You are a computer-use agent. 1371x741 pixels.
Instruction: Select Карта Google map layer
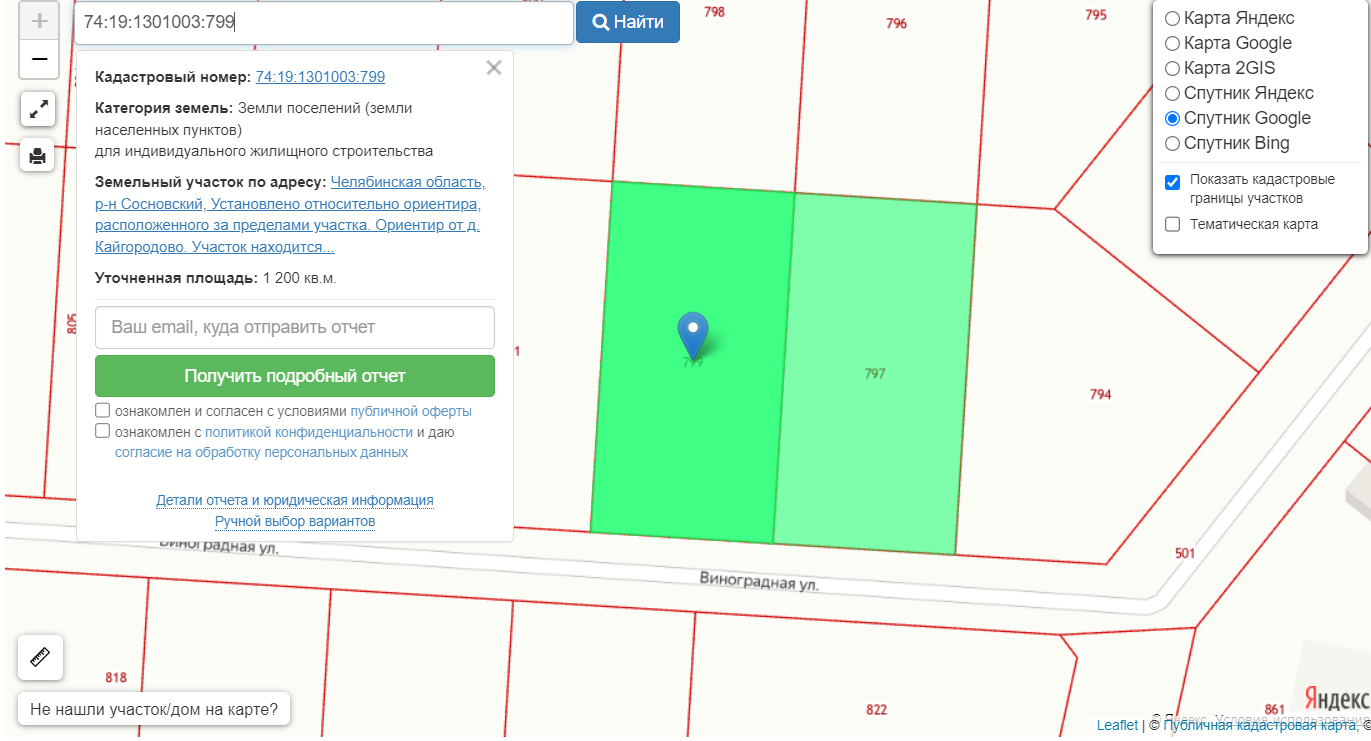pos(1172,43)
